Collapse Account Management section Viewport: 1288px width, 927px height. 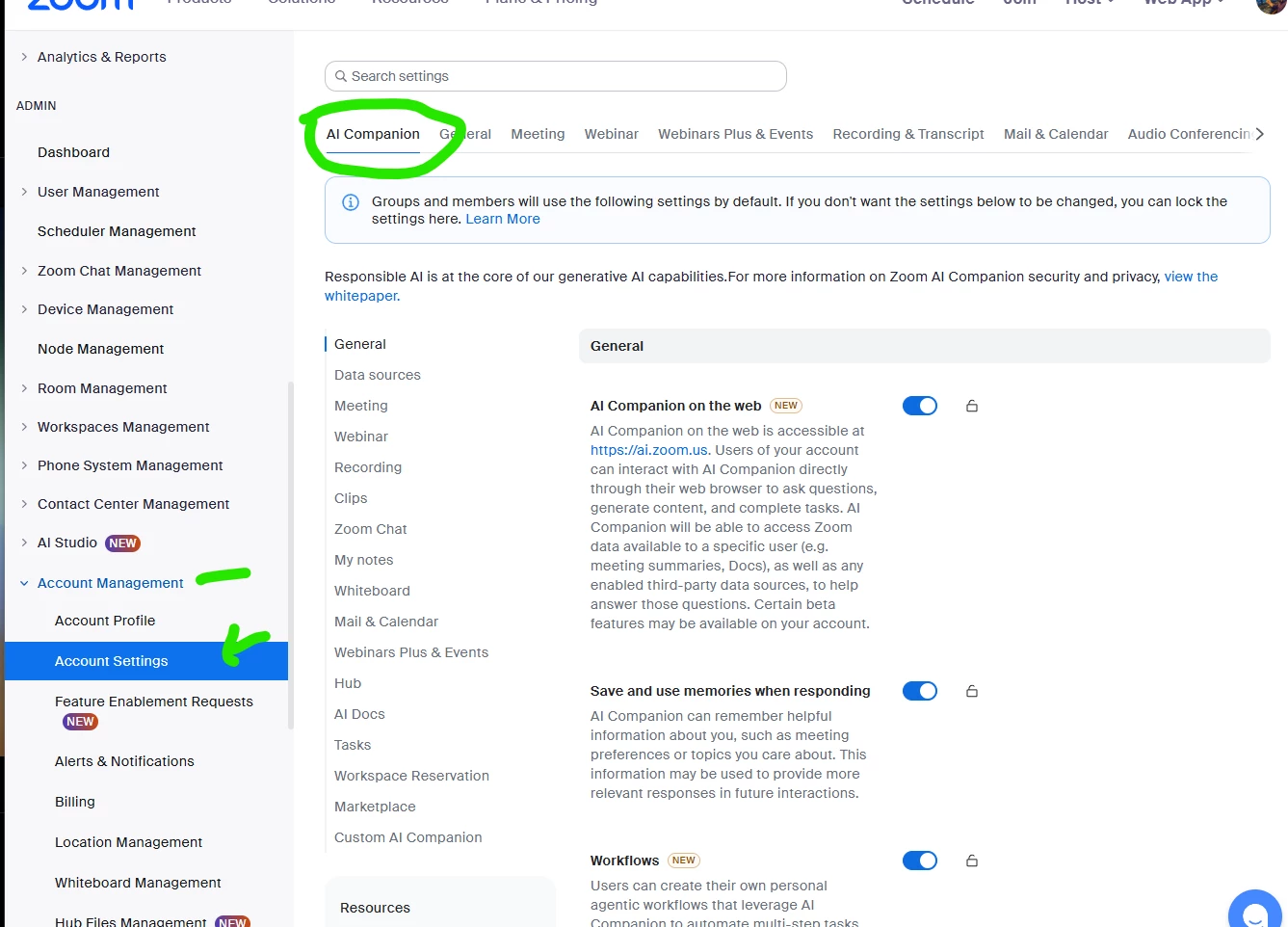[x=24, y=583]
